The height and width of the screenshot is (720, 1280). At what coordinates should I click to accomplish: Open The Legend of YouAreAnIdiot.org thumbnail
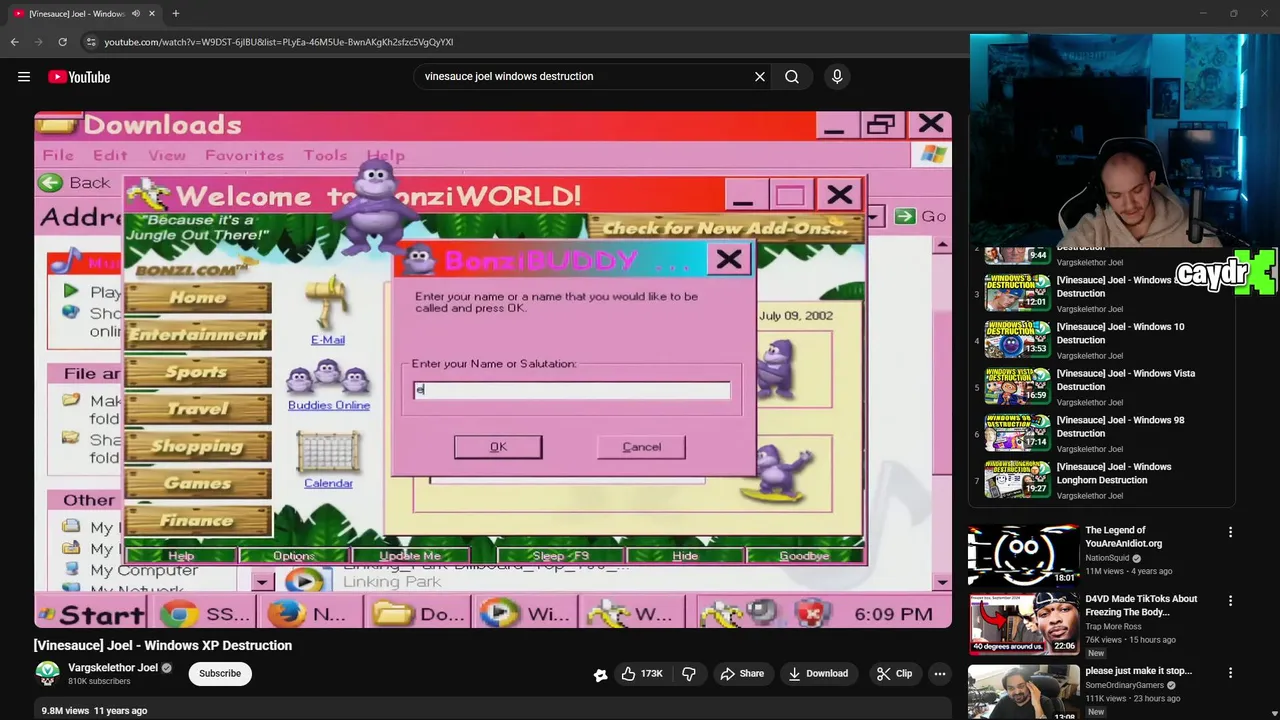point(1023,554)
